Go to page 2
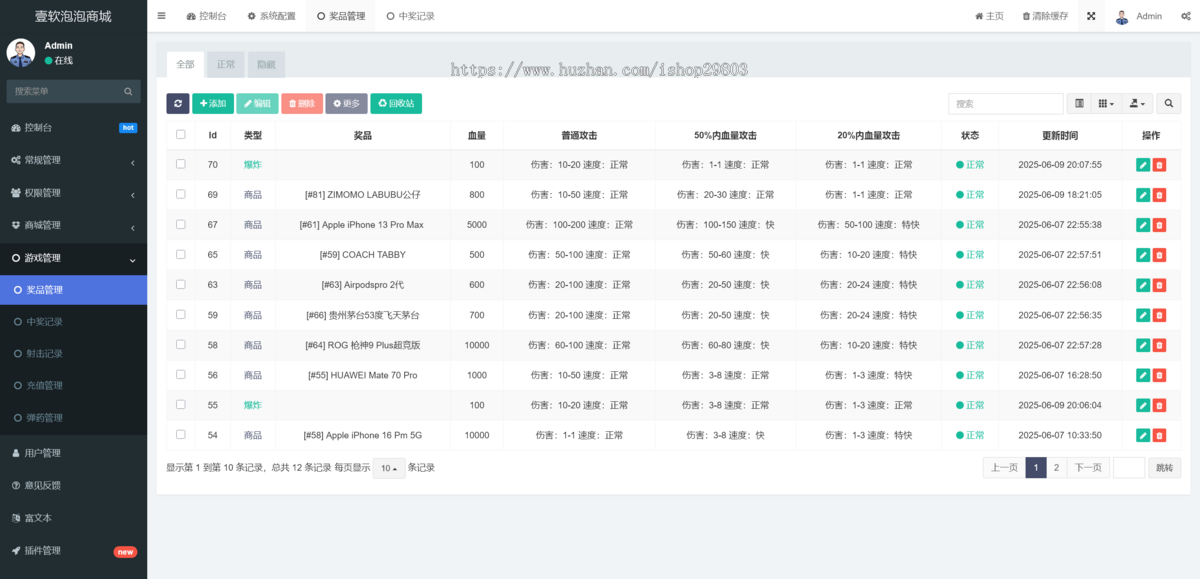This screenshot has height=579, width=1200. 1057,467
